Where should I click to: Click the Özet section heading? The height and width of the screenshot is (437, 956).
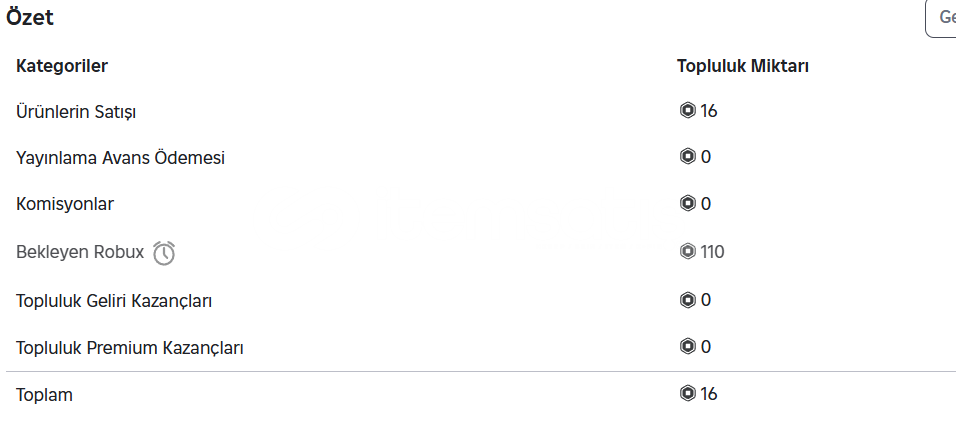point(30,18)
